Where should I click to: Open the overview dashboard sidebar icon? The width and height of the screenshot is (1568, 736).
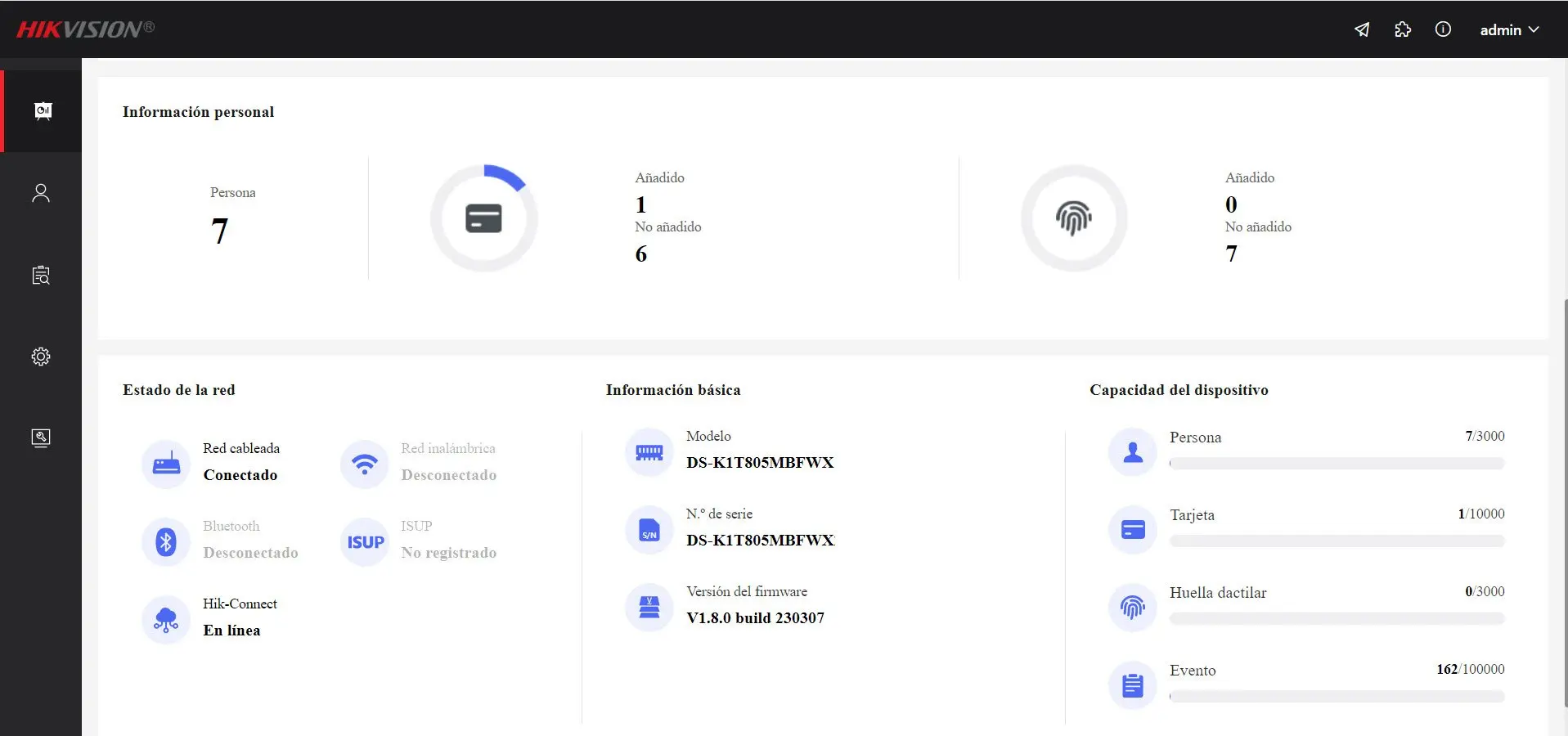pyautogui.click(x=42, y=111)
